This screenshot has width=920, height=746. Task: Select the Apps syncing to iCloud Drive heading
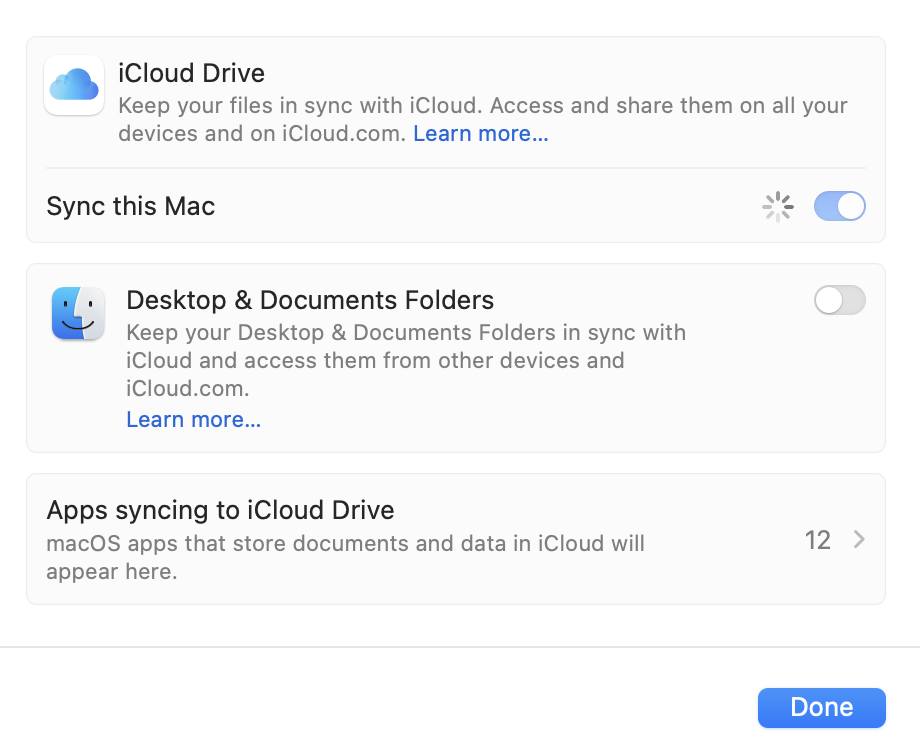click(x=220, y=510)
